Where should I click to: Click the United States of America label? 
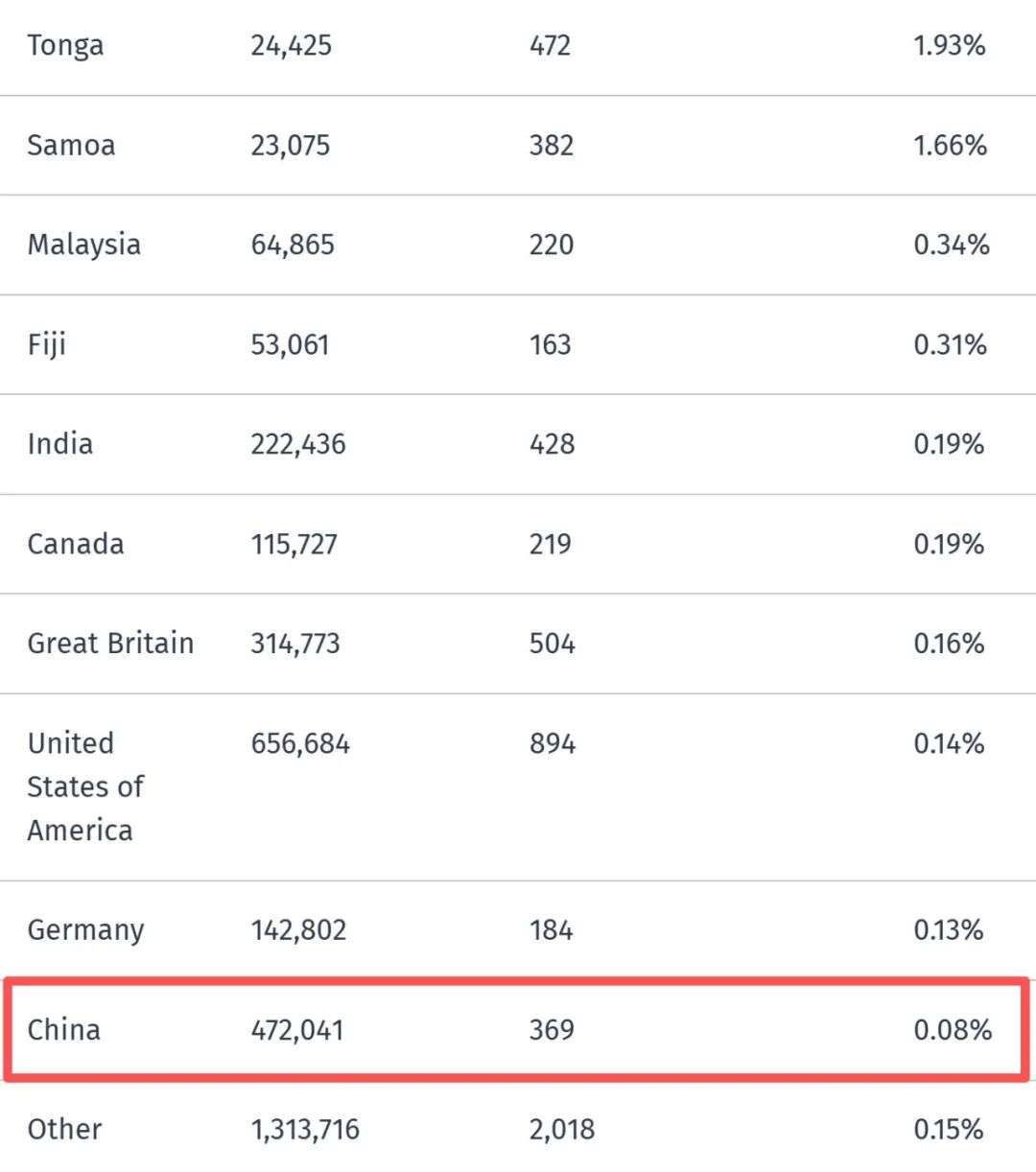84,786
